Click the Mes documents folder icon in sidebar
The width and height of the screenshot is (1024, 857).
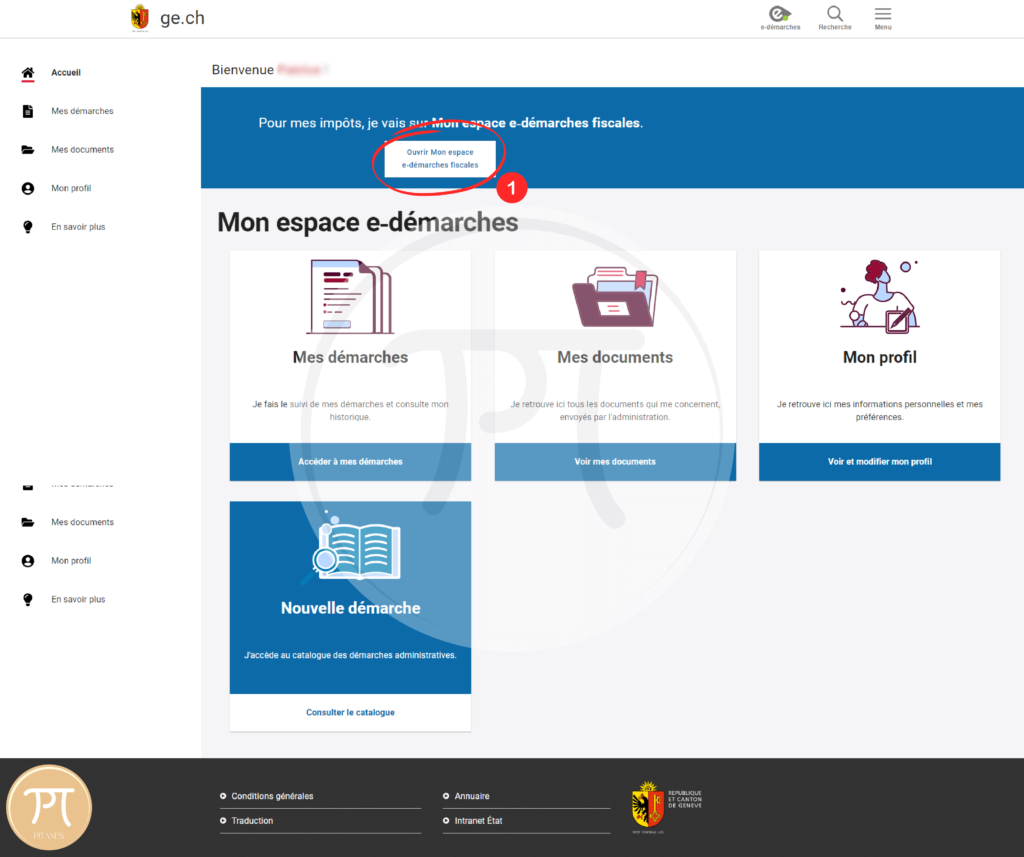pos(27,149)
